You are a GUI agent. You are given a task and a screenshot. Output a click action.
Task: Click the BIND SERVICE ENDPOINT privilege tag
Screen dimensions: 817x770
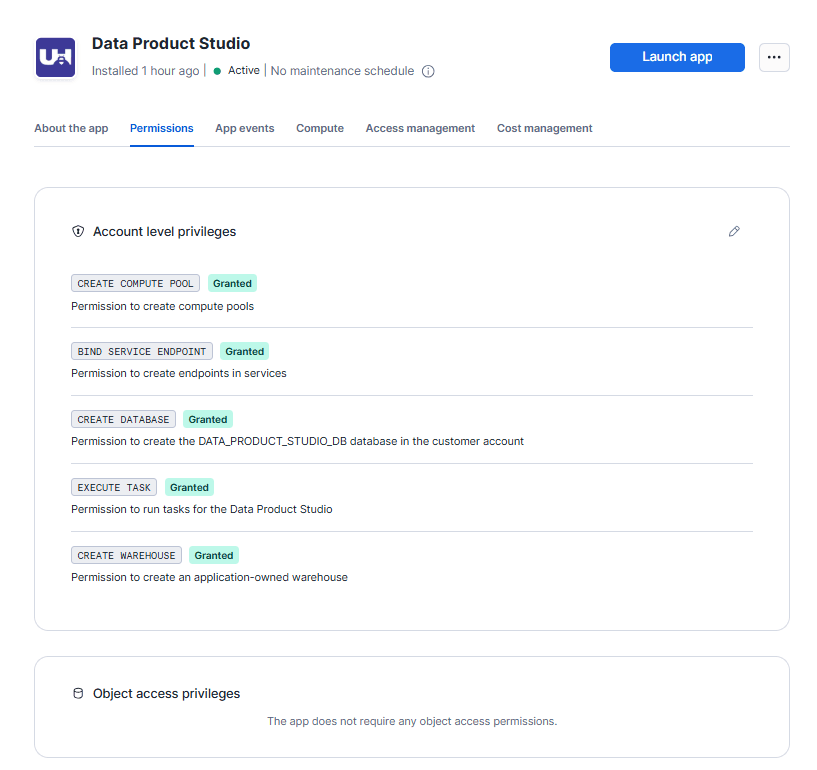point(142,351)
